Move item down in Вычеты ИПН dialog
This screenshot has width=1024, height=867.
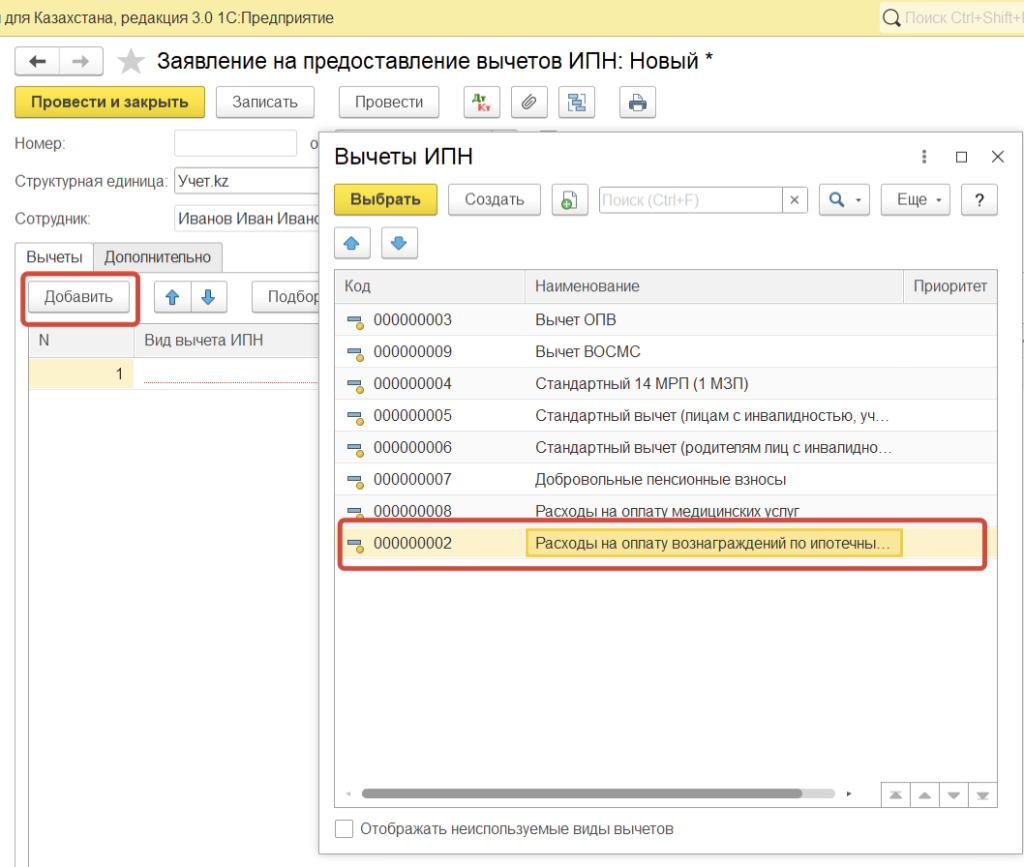pyautogui.click(x=399, y=243)
